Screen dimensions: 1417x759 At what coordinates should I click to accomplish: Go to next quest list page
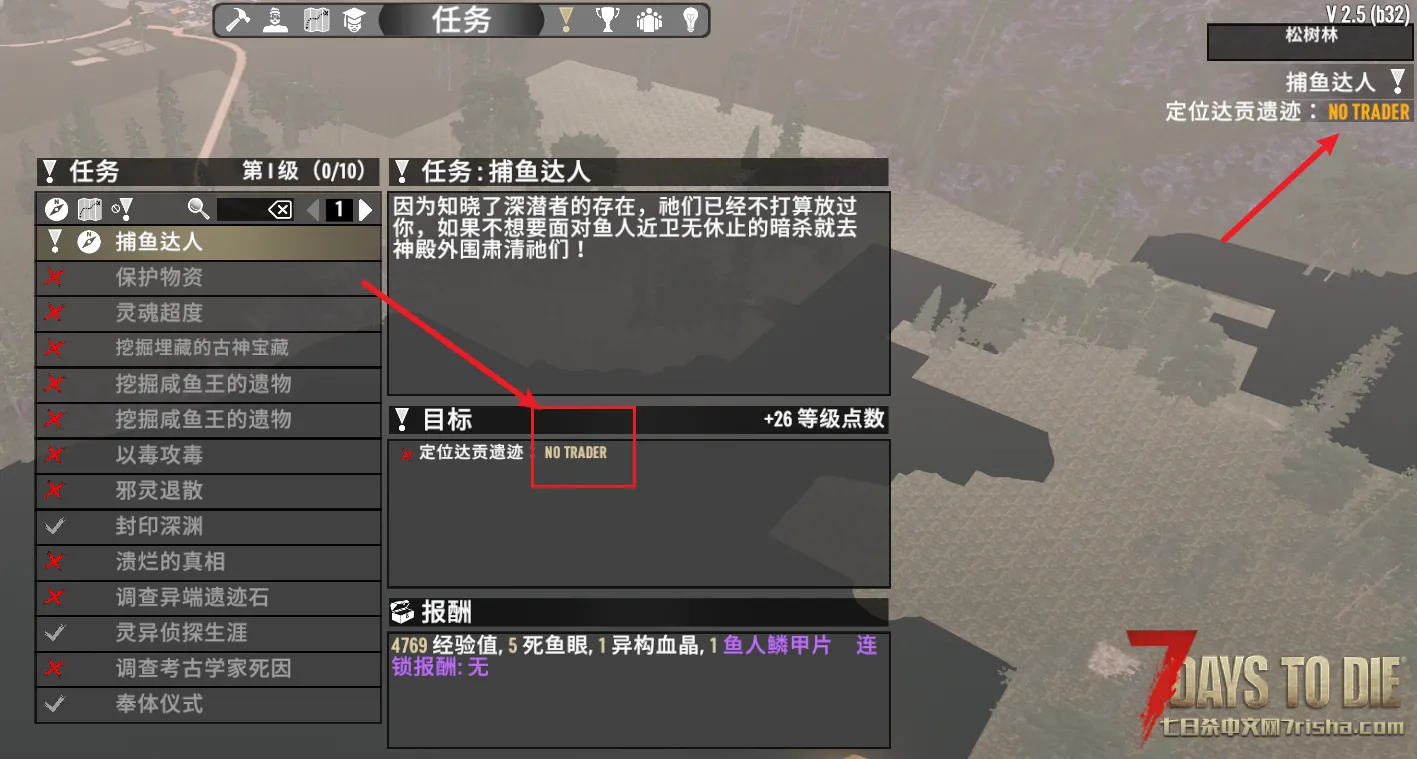coord(366,209)
